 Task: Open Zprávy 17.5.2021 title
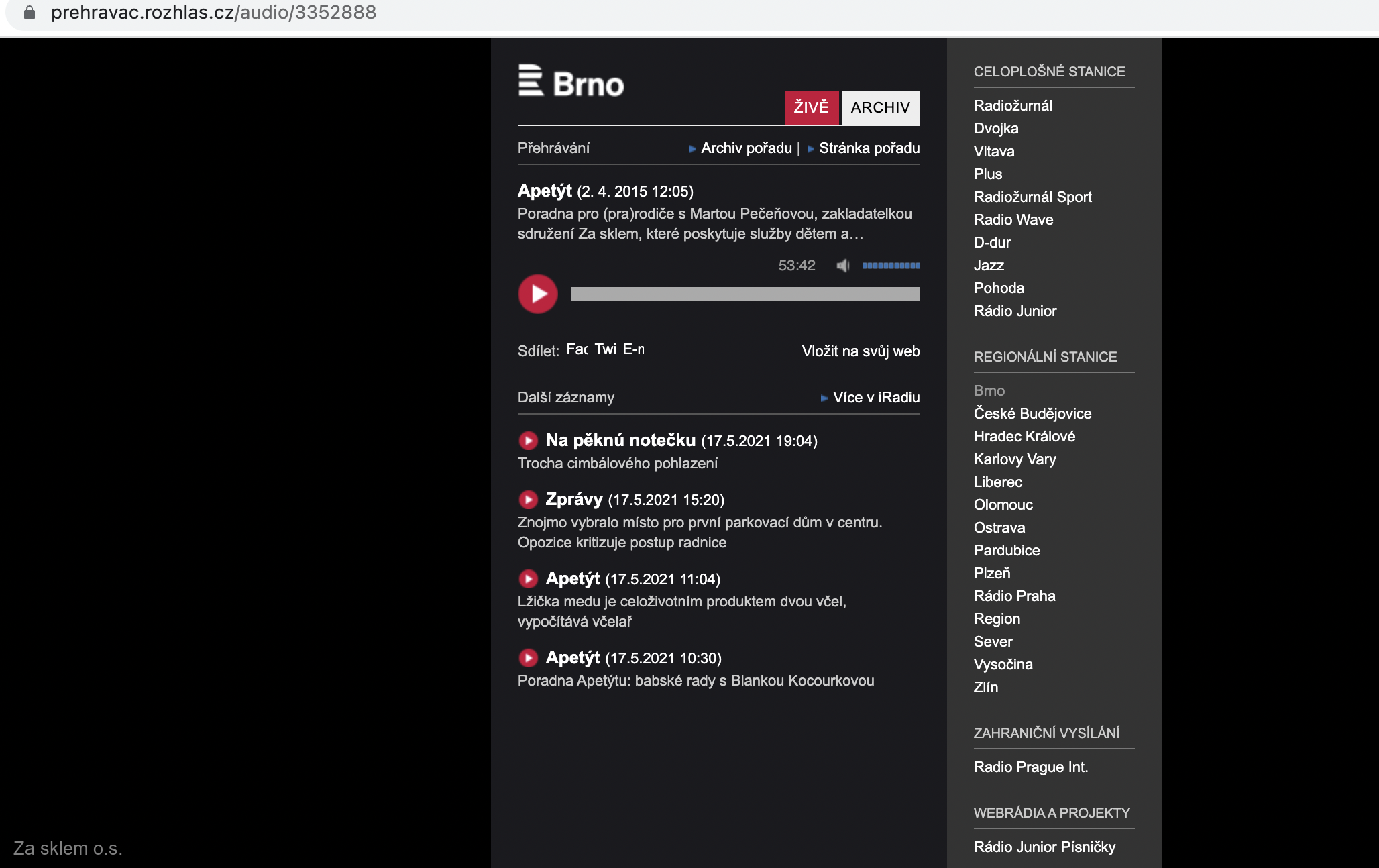point(574,500)
